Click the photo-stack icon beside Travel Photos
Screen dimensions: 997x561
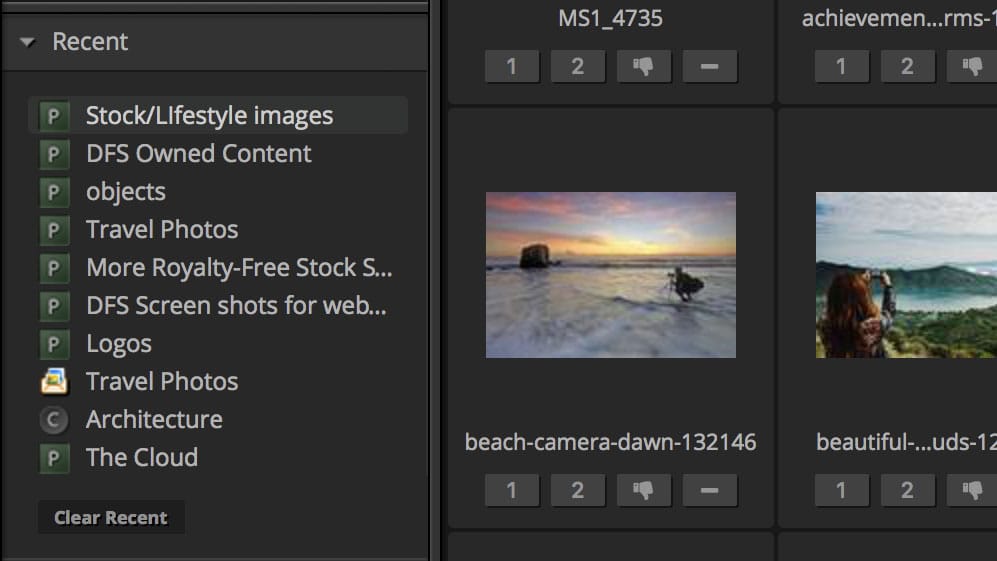(x=53, y=382)
